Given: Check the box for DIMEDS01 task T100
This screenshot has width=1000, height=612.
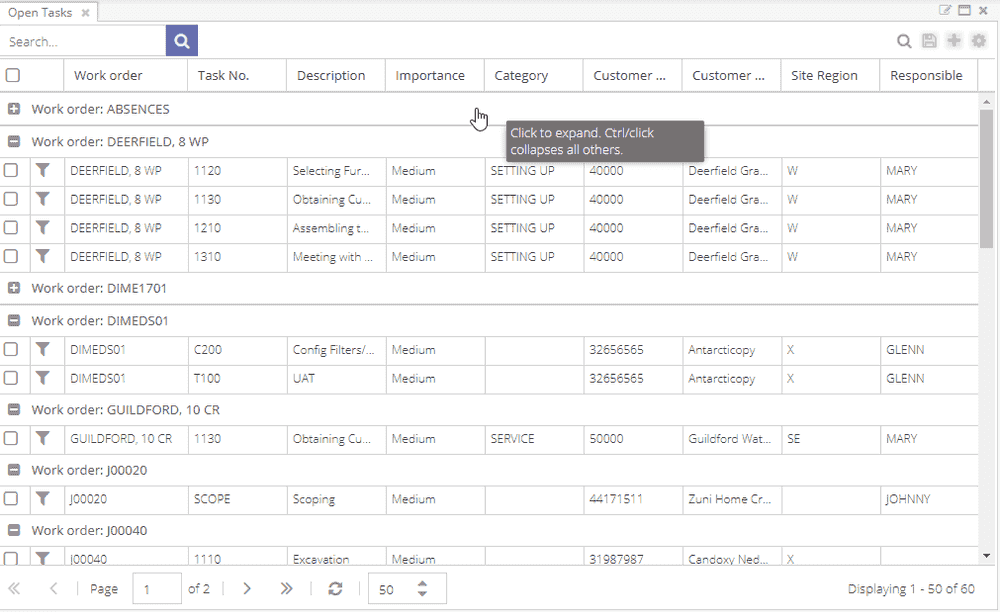Looking at the screenshot, I should [11, 378].
